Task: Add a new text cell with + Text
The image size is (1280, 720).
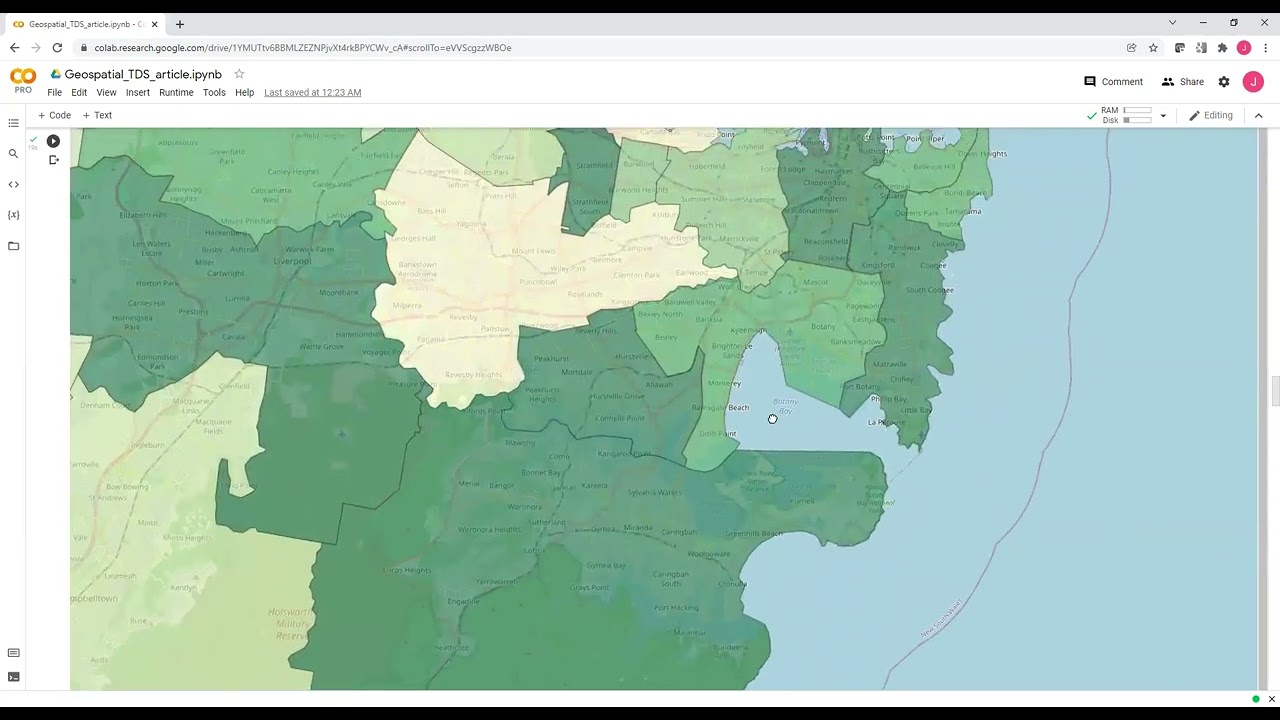Action: tap(97, 115)
